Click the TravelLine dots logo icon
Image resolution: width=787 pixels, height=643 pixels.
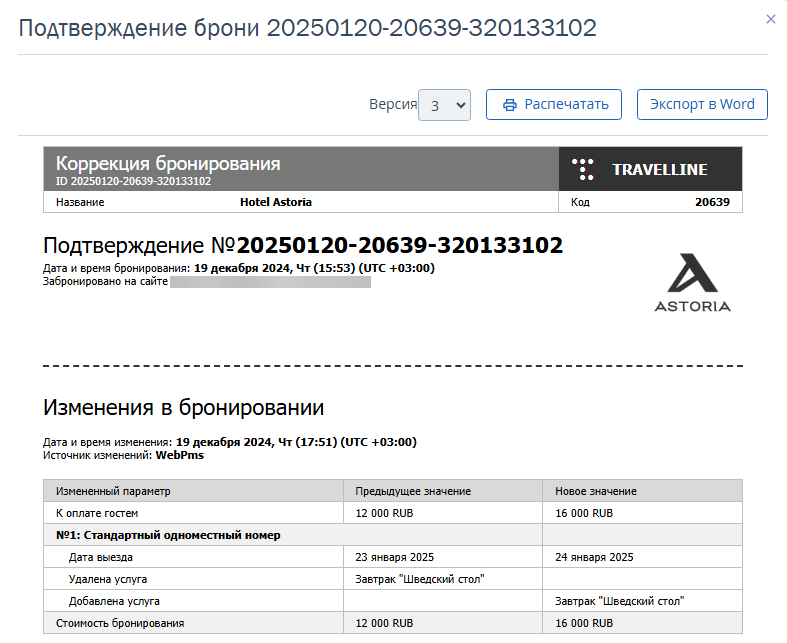tap(583, 169)
